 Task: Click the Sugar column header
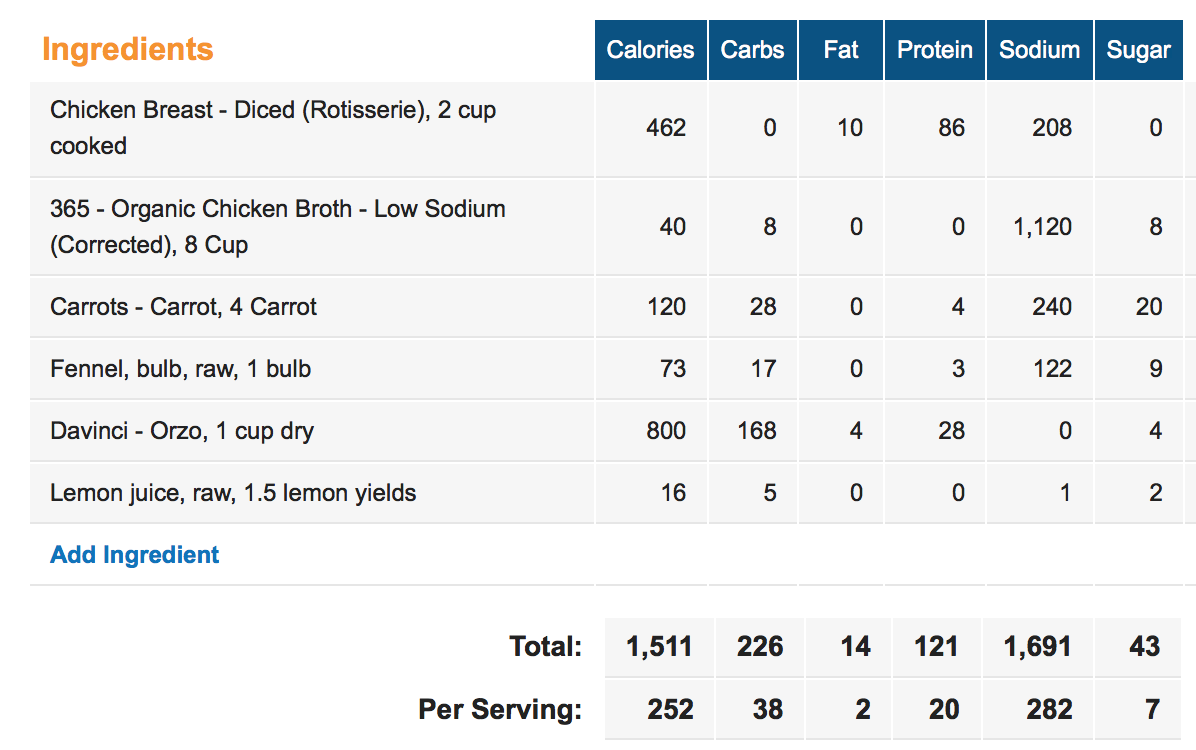1139,50
